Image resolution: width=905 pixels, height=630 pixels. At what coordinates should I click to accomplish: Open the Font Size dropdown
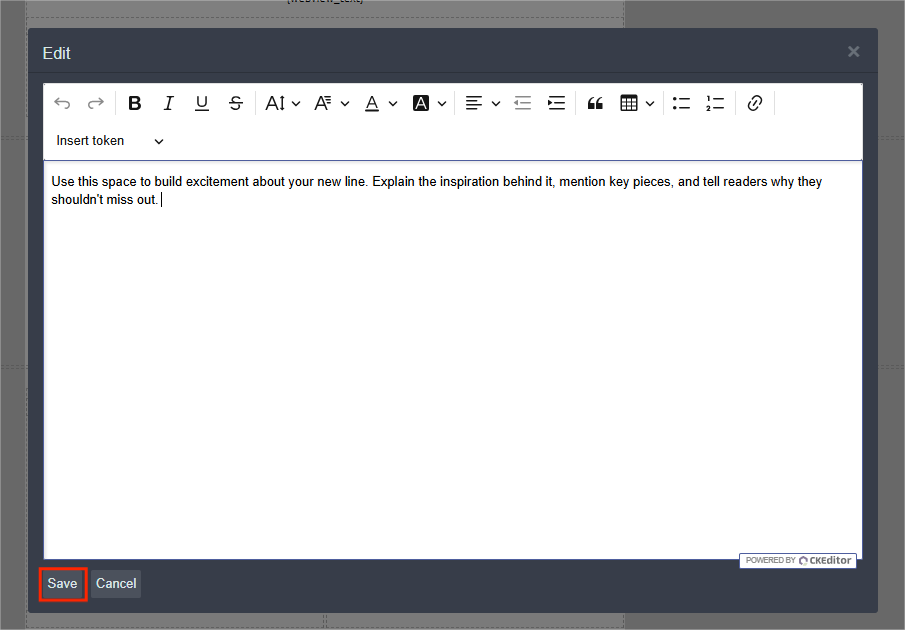click(283, 103)
